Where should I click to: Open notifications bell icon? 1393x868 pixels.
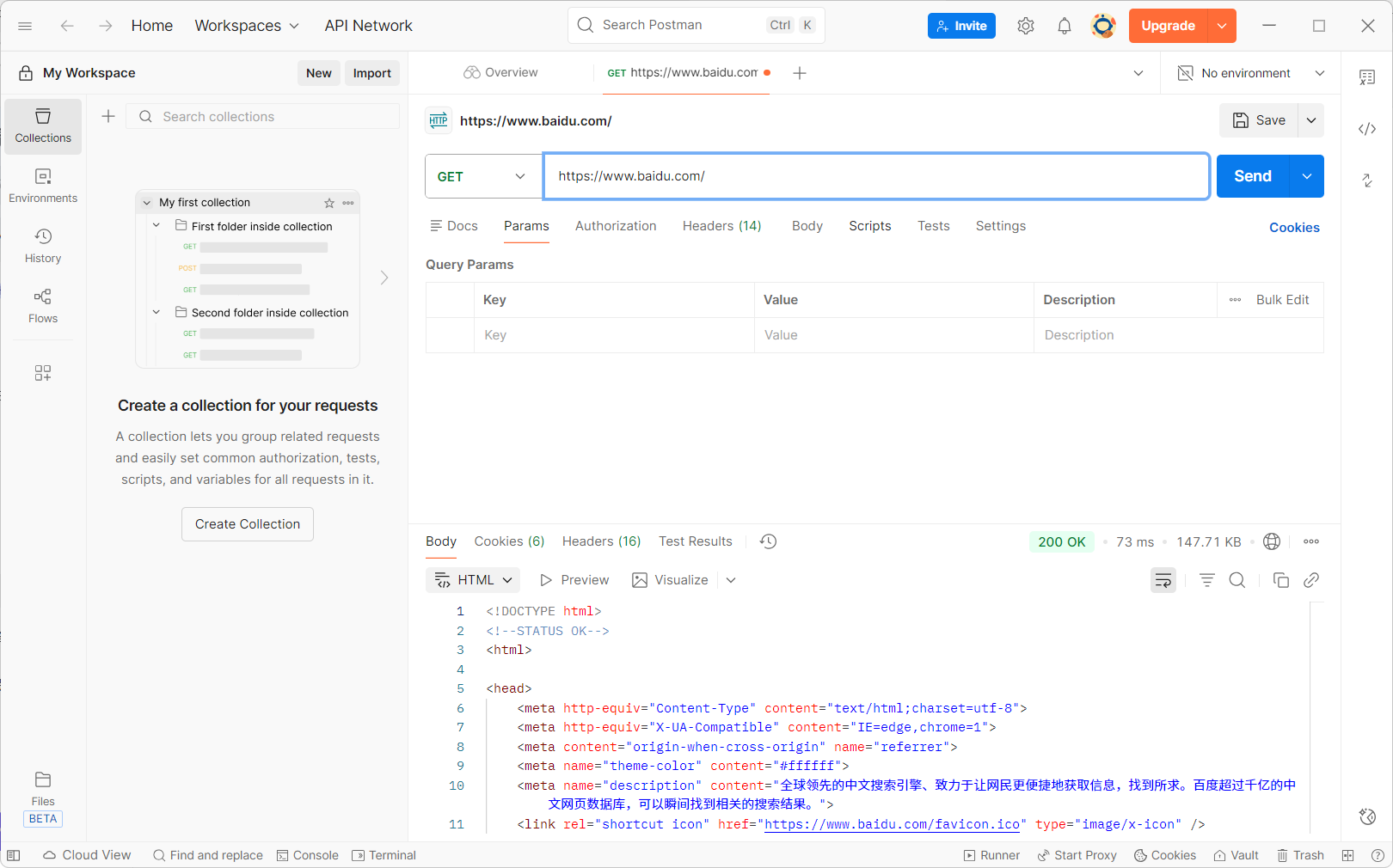click(1065, 26)
